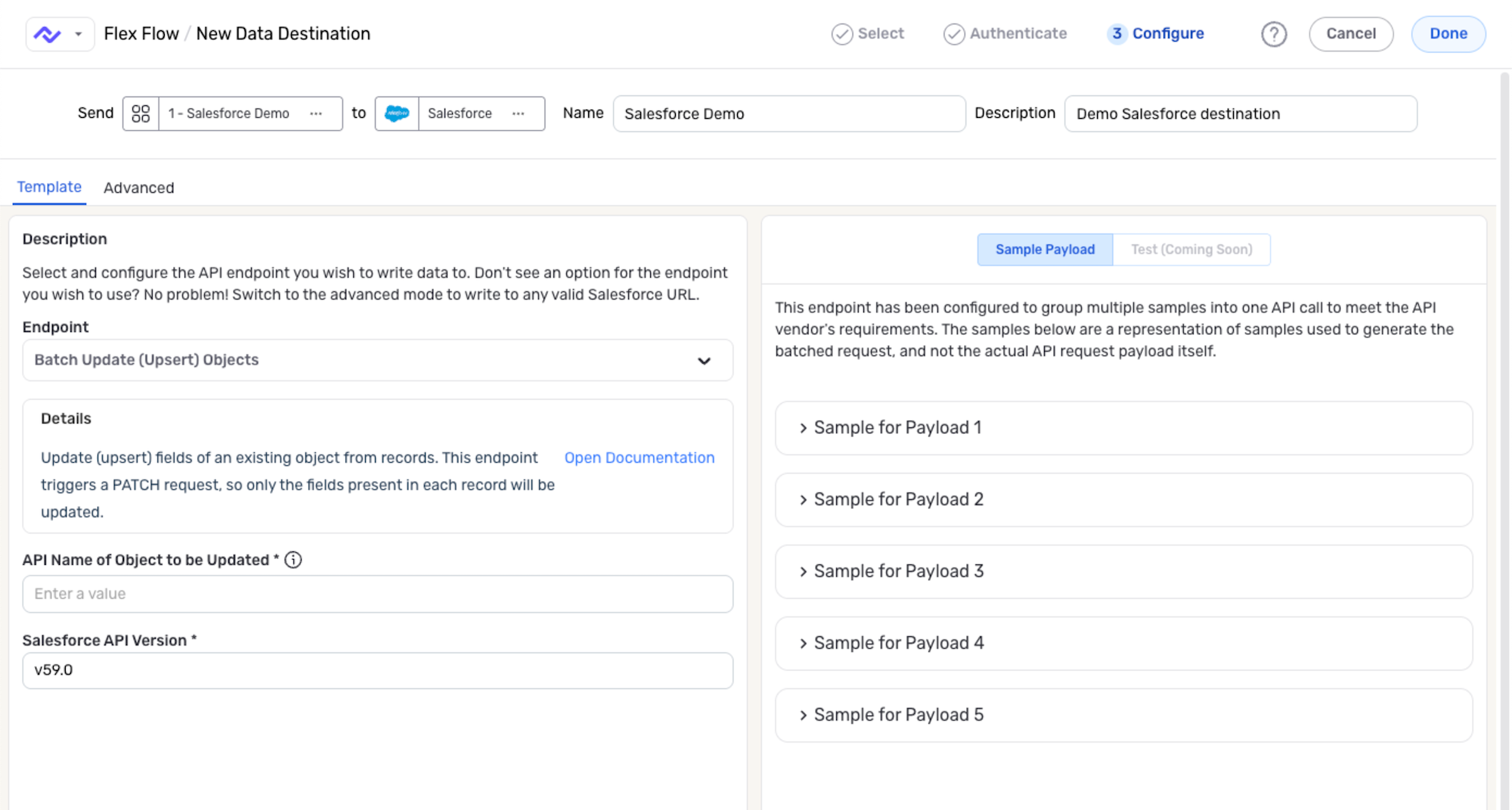Expand Sample for Payload 4
The height and width of the screenshot is (810, 1512).
(x=1123, y=644)
